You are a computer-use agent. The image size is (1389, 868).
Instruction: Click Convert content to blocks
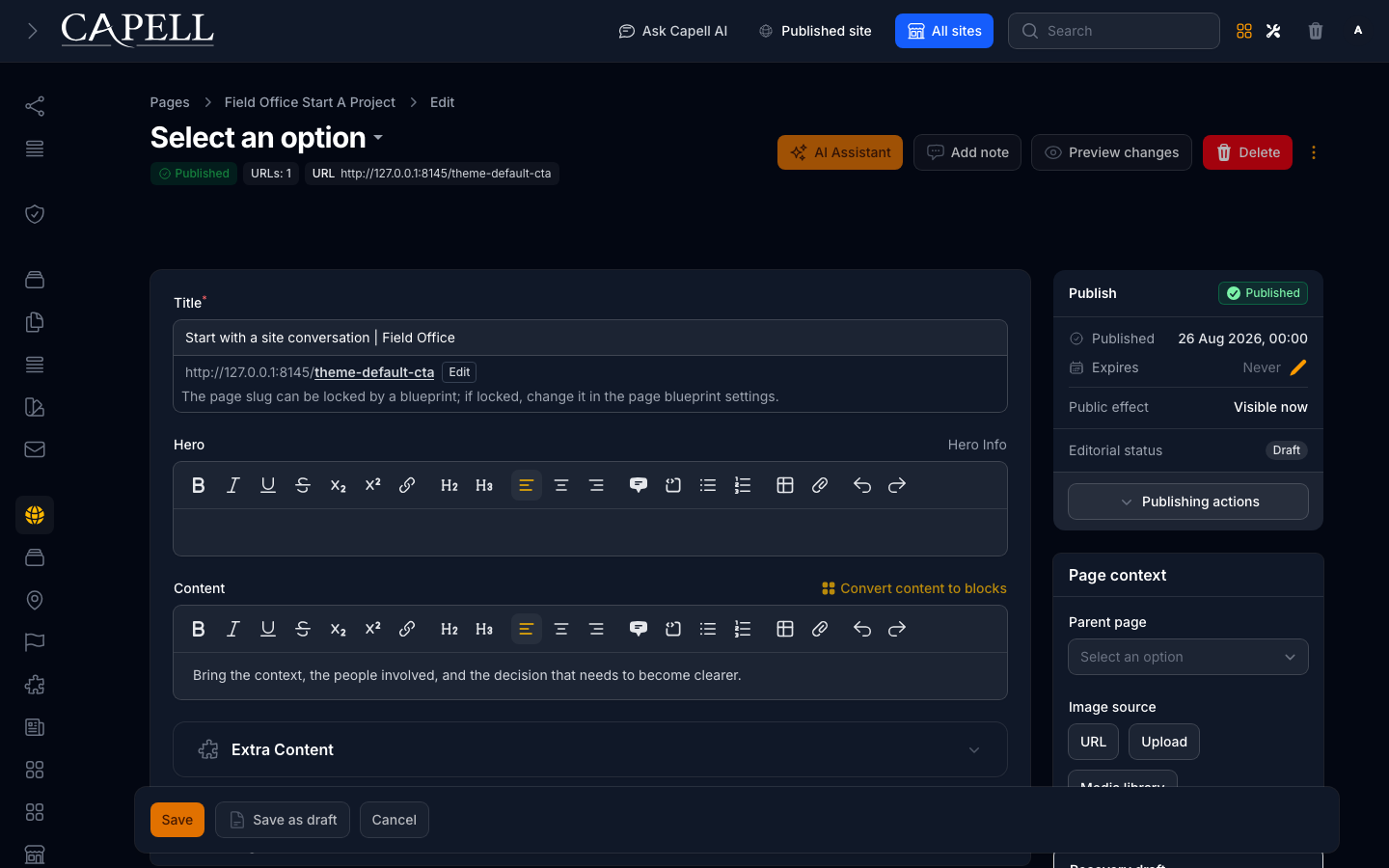point(913,588)
